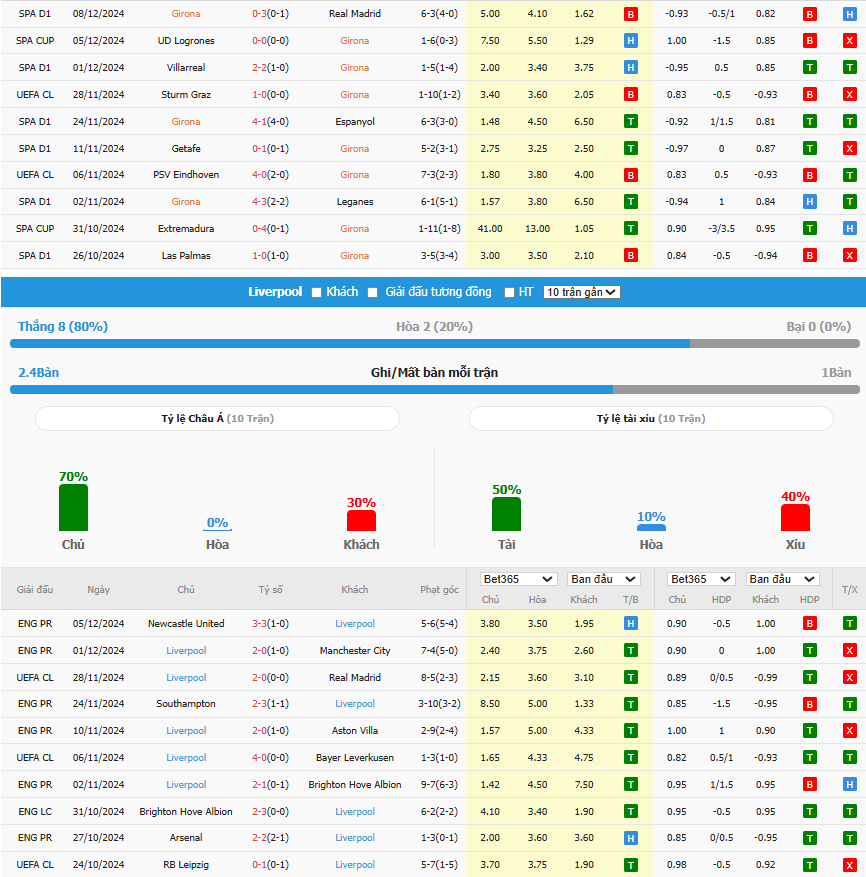
Task: Click score 3-3(1-0) in Newcastle United row
Action: point(270,624)
